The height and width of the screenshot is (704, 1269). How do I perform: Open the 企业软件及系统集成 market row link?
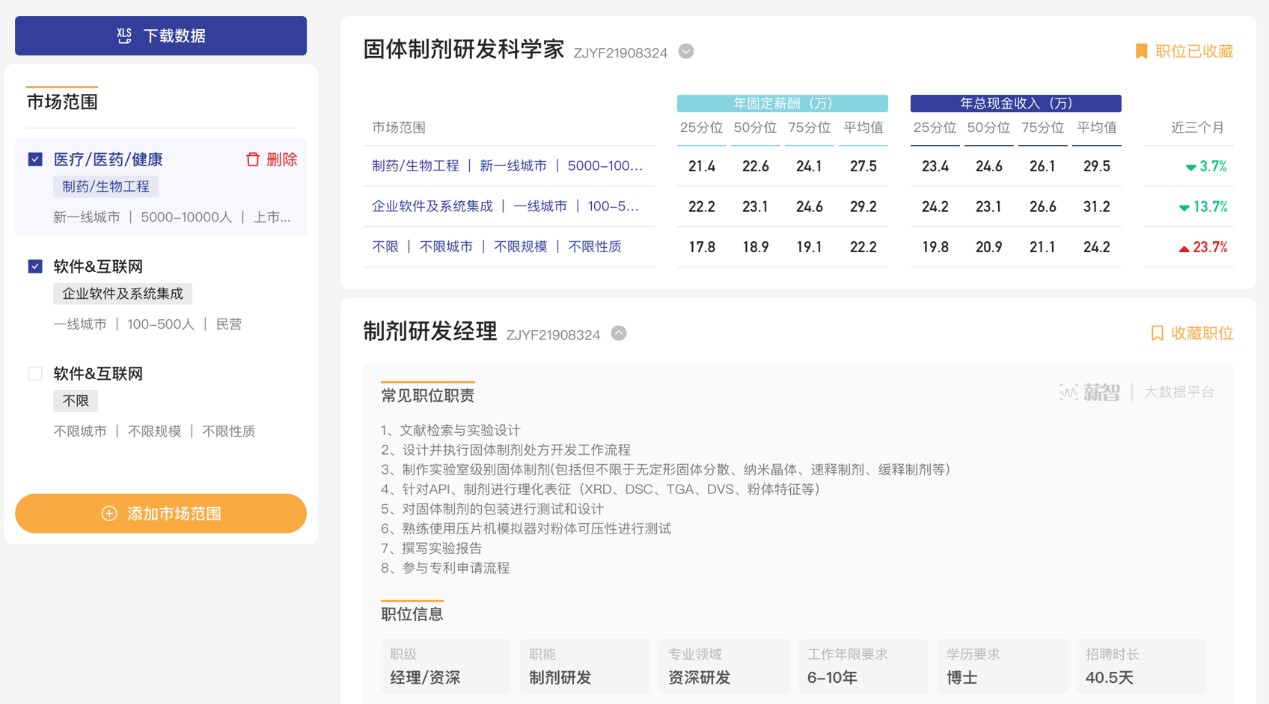click(x=505, y=206)
